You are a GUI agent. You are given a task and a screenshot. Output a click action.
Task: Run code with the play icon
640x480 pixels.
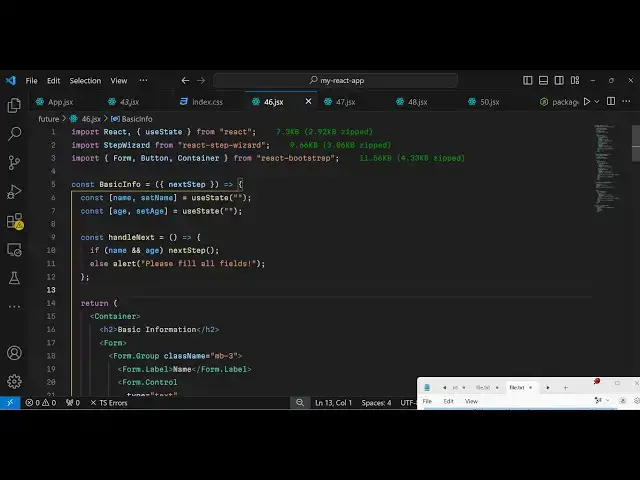pyautogui.click(x=587, y=101)
